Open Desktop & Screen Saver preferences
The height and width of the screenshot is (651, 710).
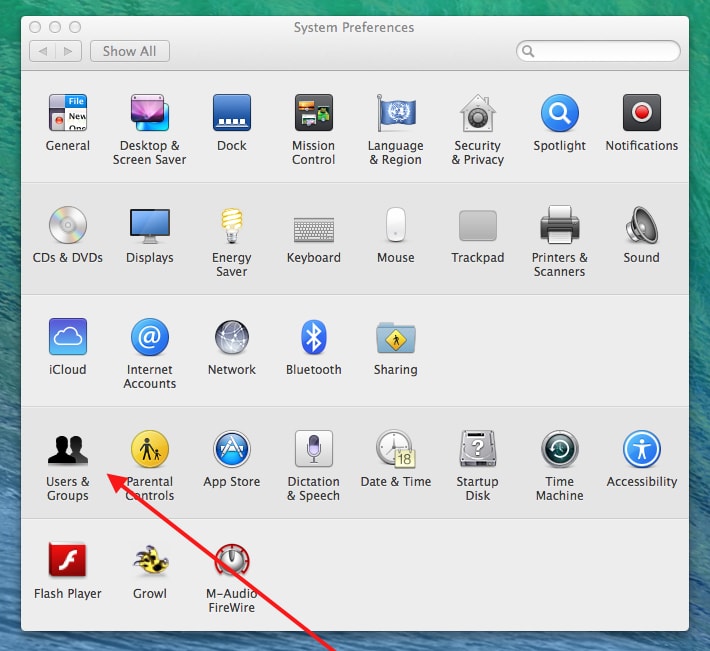[x=150, y=112]
